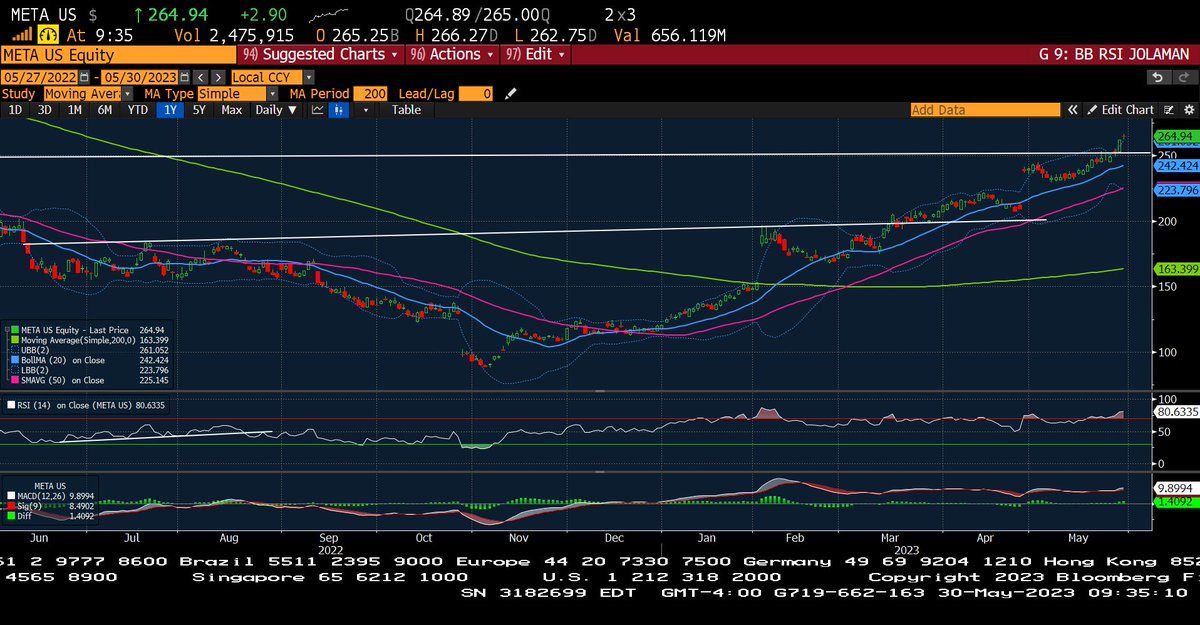Click the UBB(2) dotted legend swatch
The width and height of the screenshot is (1200, 625).
15,350
